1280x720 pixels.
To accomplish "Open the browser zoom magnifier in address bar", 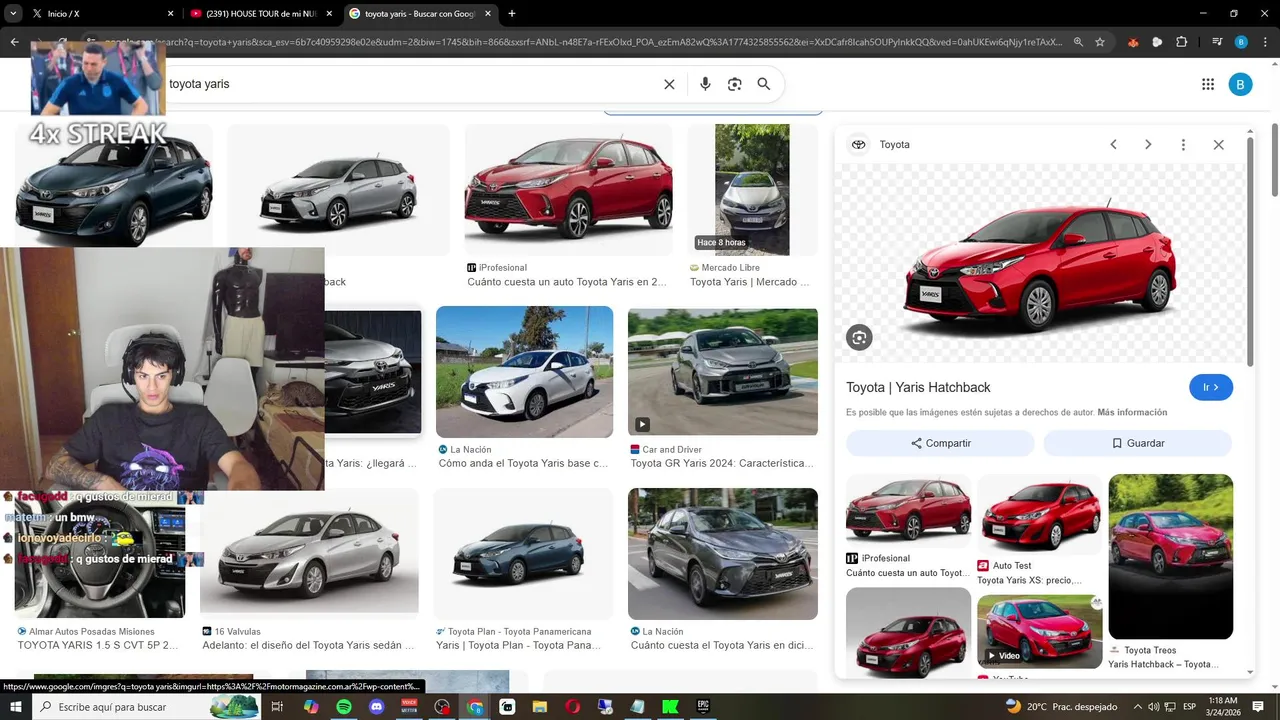I will (x=1078, y=42).
